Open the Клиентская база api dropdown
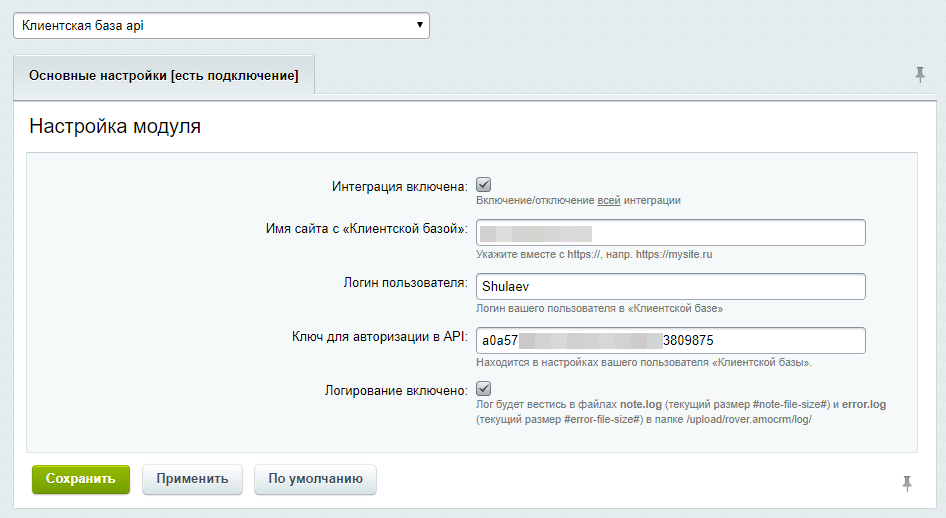This screenshot has width=946, height=518. (x=221, y=25)
